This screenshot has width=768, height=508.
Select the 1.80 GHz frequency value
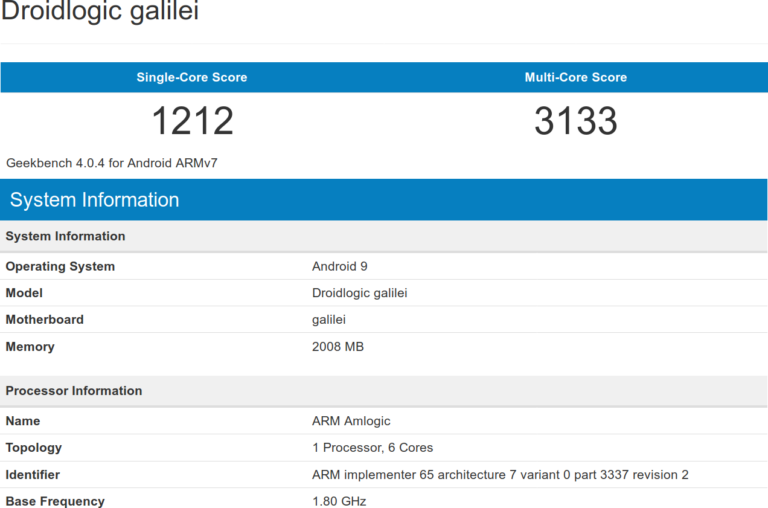point(339,501)
